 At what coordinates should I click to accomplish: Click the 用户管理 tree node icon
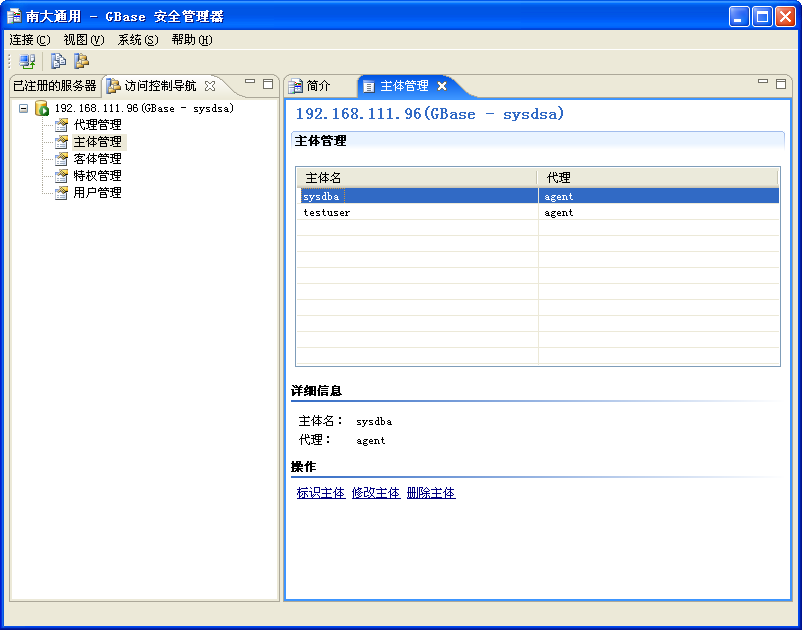pos(62,193)
